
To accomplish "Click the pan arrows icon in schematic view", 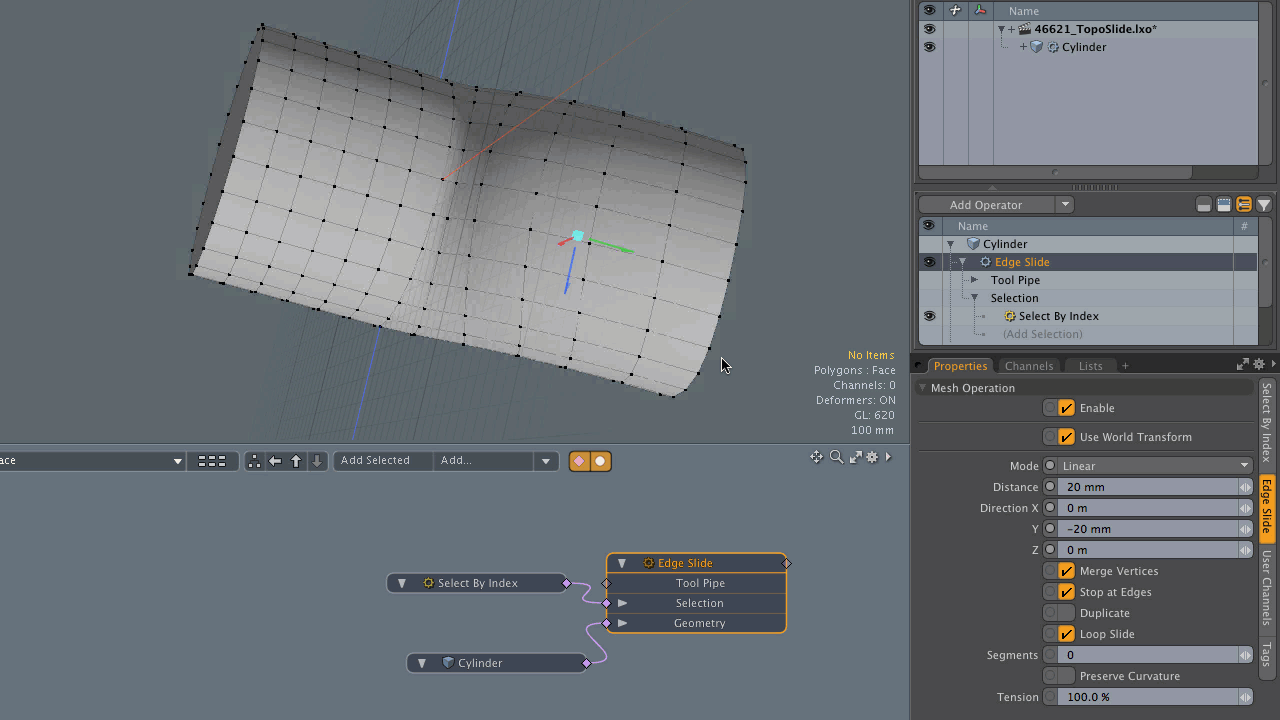I will point(817,457).
